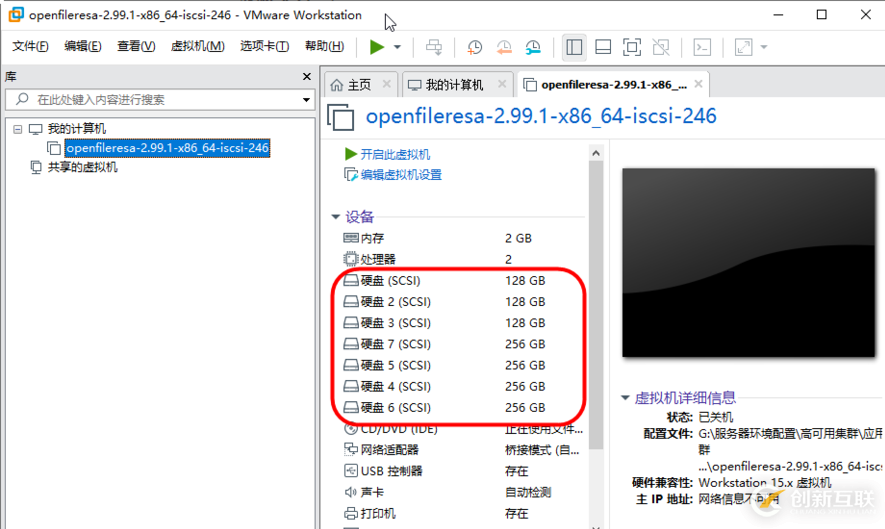Close the 库 library panel
The image size is (885, 529).
pyautogui.click(x=307, y=77)
